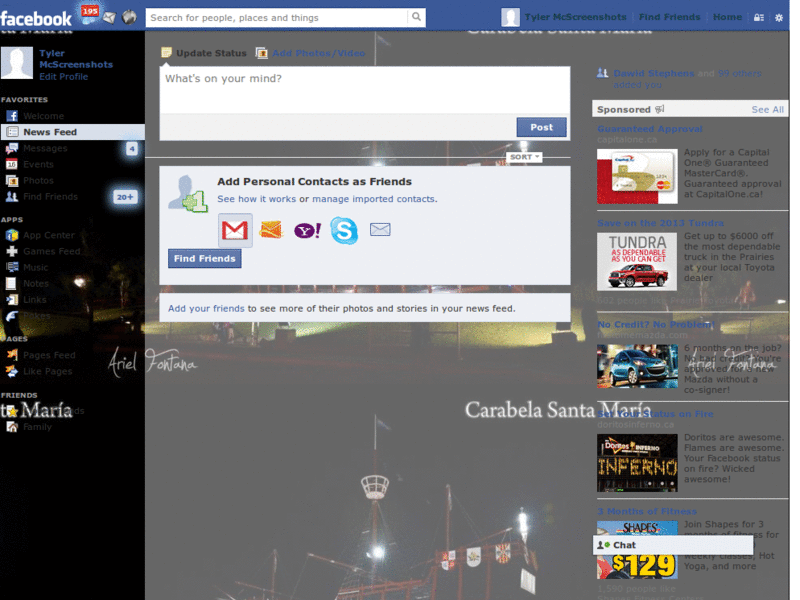The image size is (800, 600).
Task: Open the Save on the 2013 Tundra ad title
Action: pyautogui.click(x=660, y=223)
